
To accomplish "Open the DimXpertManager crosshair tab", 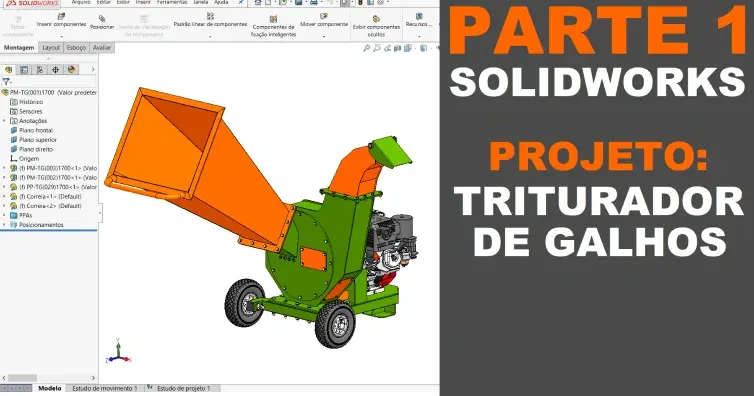I will (56, 70).
